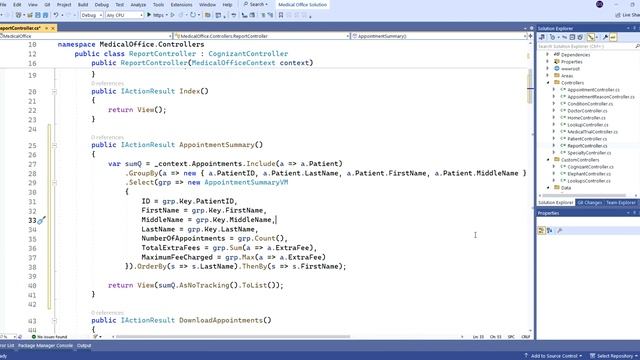640x360 pixels.
Task: Open the Edit menu
Action: [x=17, y=4]
